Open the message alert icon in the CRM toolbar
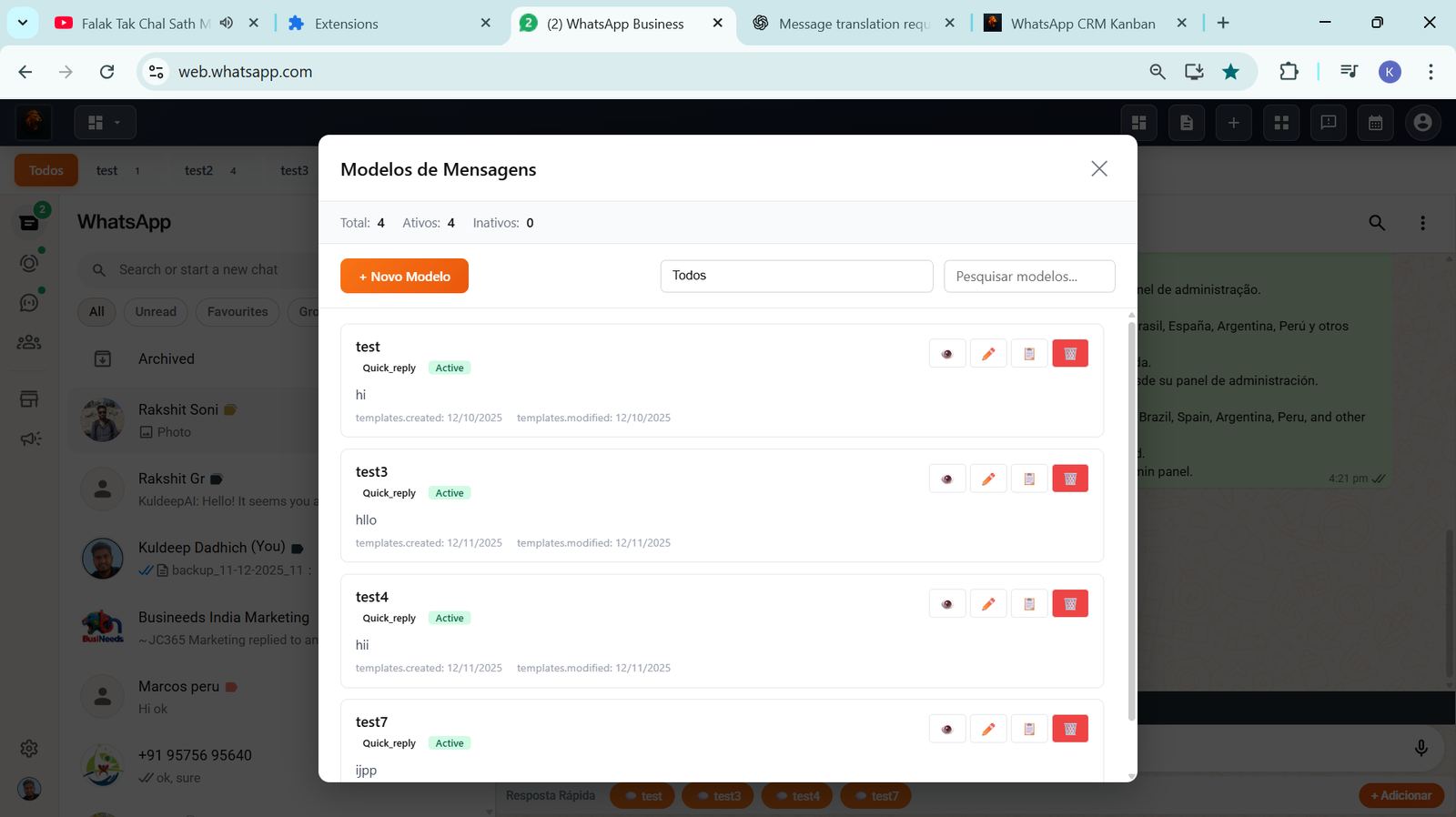The image size is (1456, 817). pos(1329,122)
